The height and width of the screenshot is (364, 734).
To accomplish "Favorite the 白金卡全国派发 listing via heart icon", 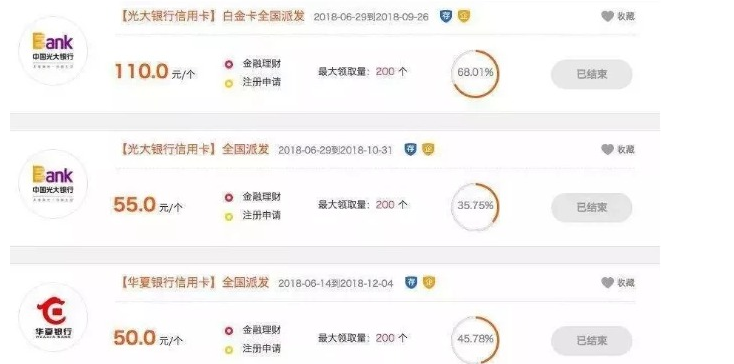I will tap(607, 16).
